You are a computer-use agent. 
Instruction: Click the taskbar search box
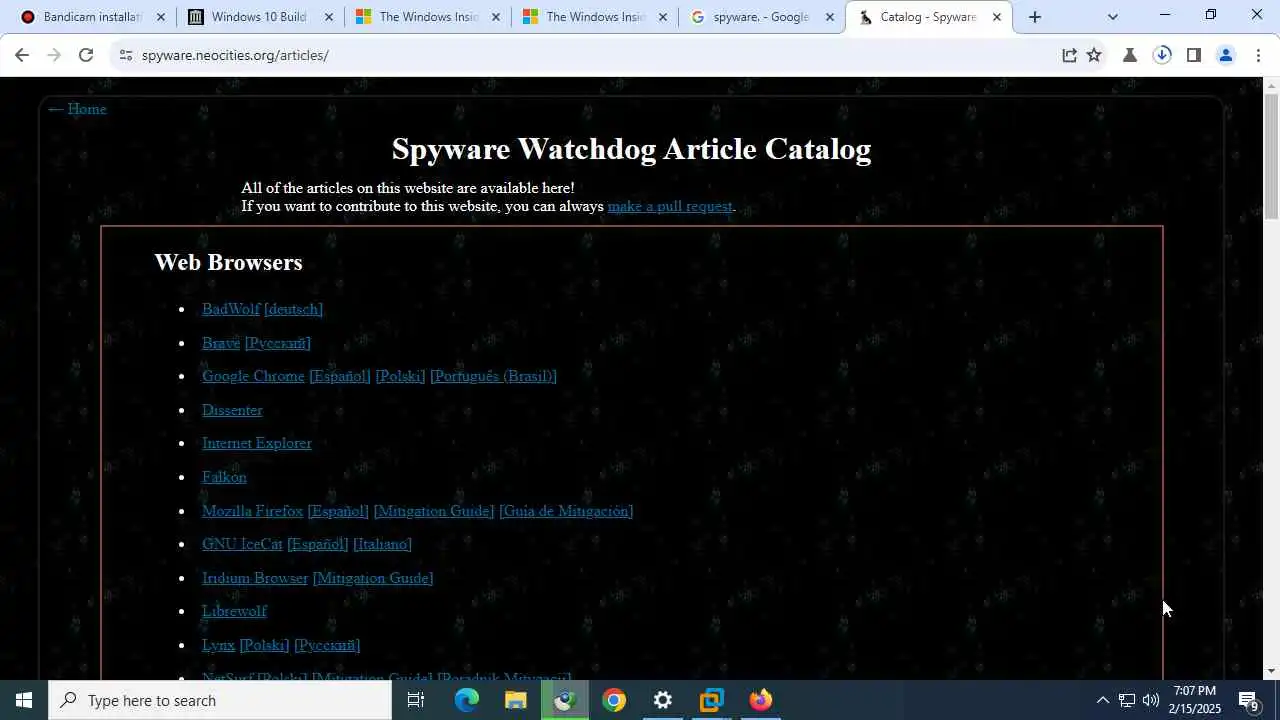tap(220, 700)
